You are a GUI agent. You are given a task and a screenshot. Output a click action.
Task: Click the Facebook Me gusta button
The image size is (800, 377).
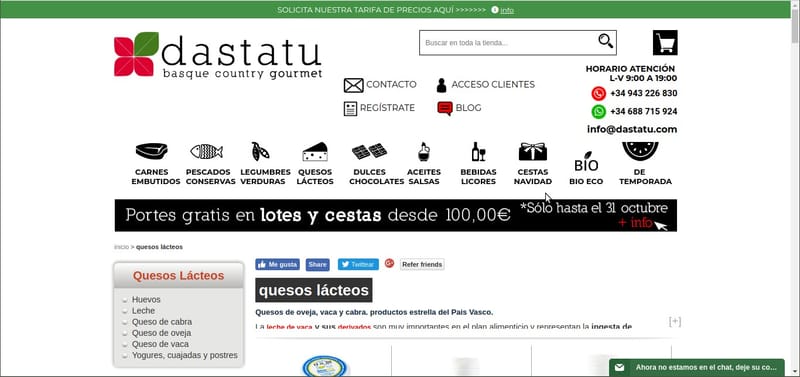coord(278,265)
